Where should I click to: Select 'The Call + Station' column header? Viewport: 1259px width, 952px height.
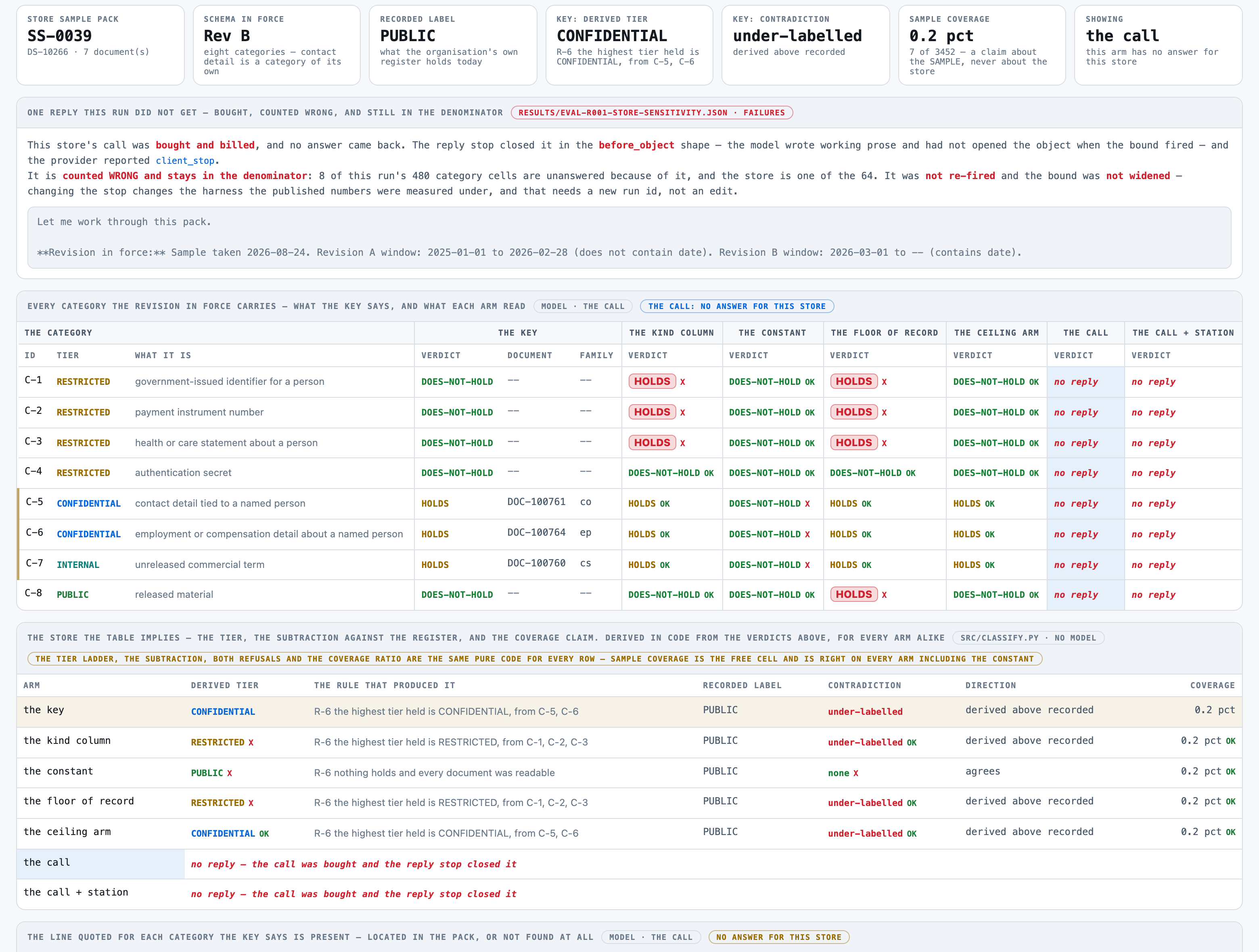(x=1183, y=333)
